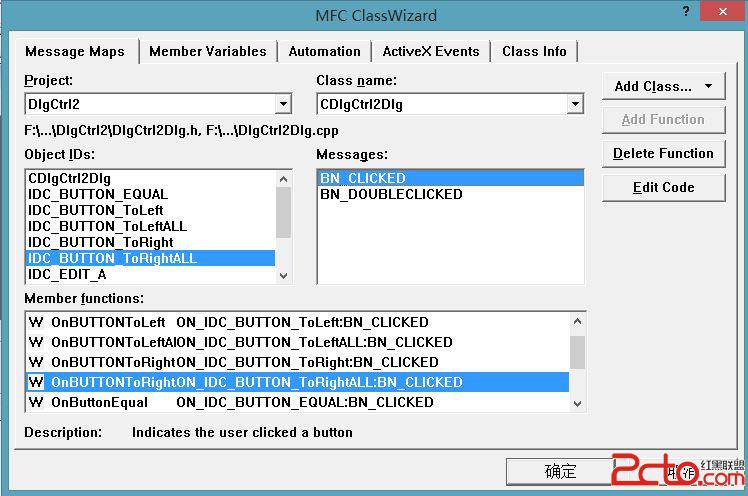Image resolution: width=748 pixels, height=496 pixels.
Task: Switch to the Message Maps tab
Action: [x=75, y=51]
